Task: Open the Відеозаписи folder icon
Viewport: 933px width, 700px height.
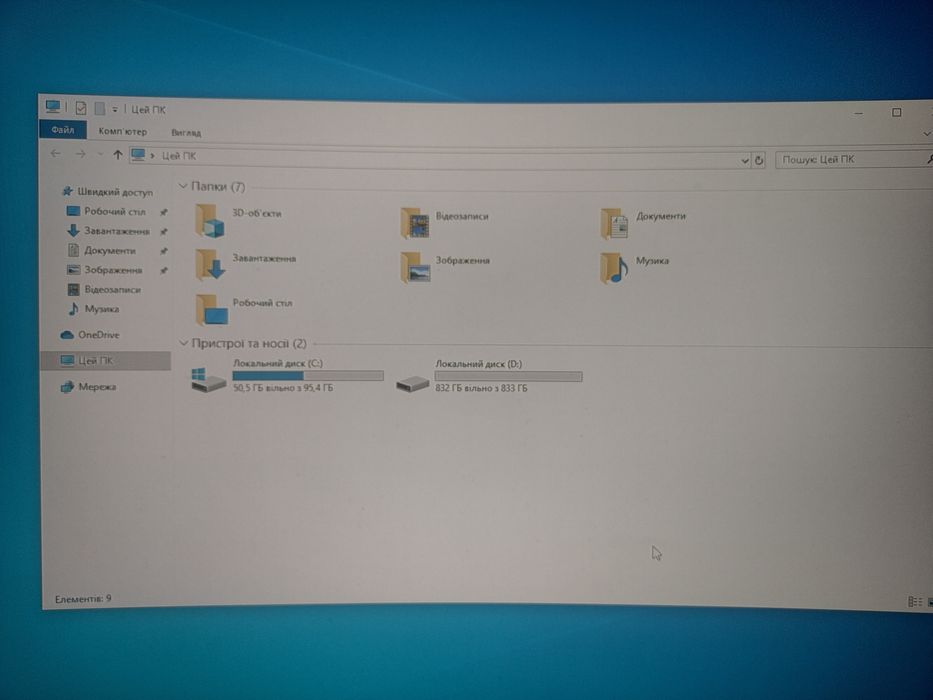Action: point(415,223)
